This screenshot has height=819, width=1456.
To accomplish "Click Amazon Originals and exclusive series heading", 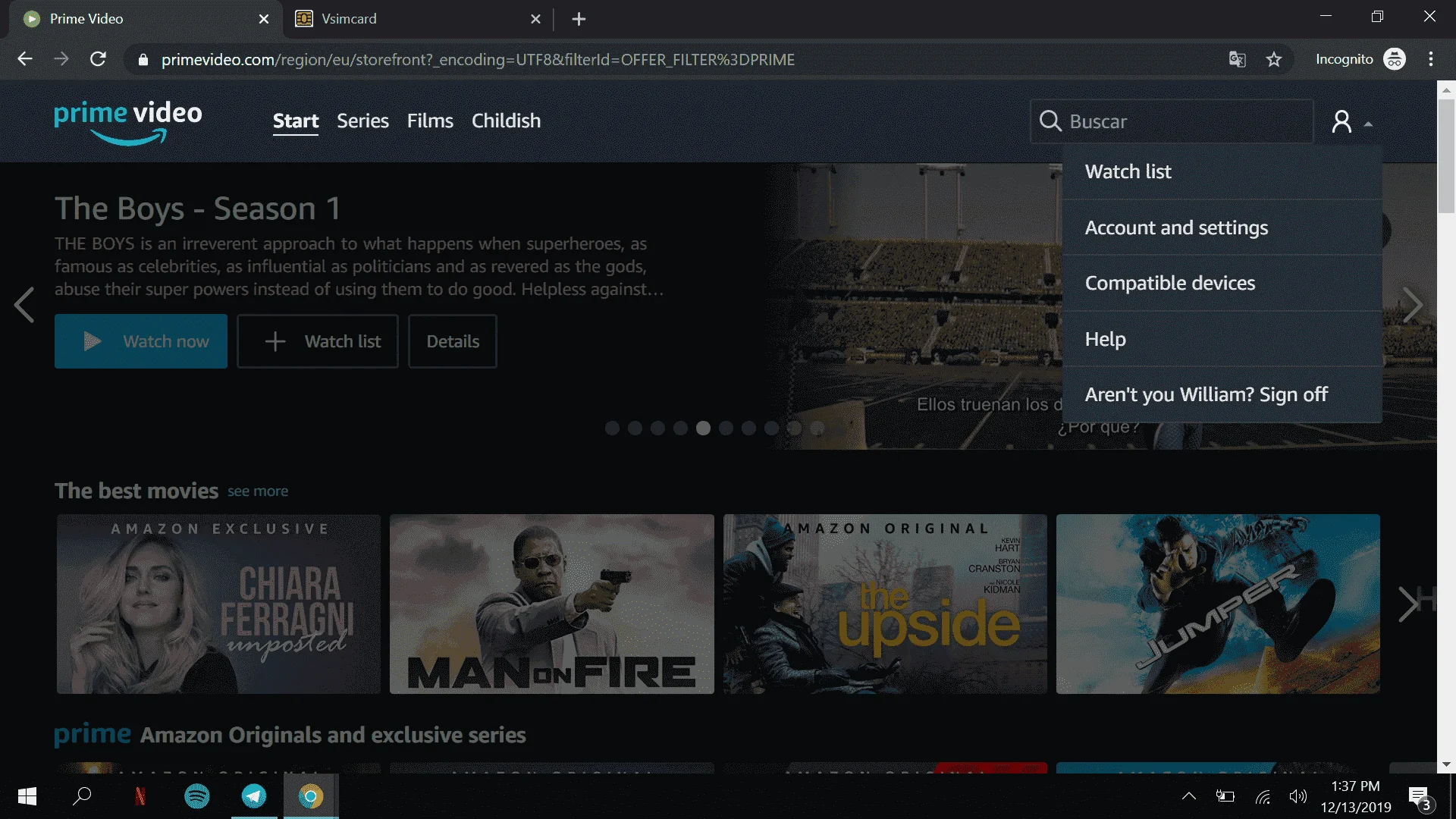I will click(x=333, y=735).
